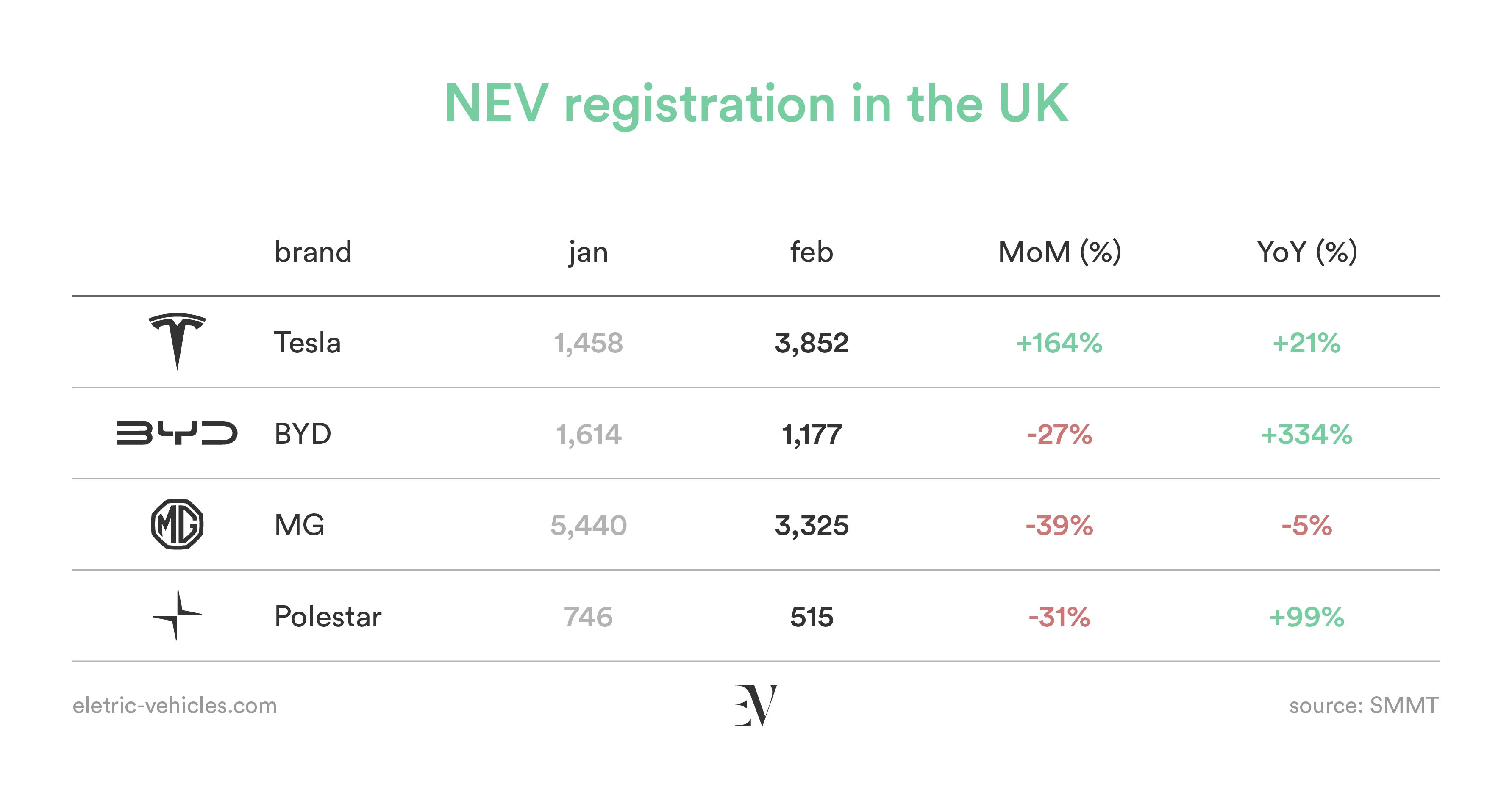The width and height of the screenshot is (1512, 809).
Task: Click the BYD logo icon
Action: click(x=177, y=433)
